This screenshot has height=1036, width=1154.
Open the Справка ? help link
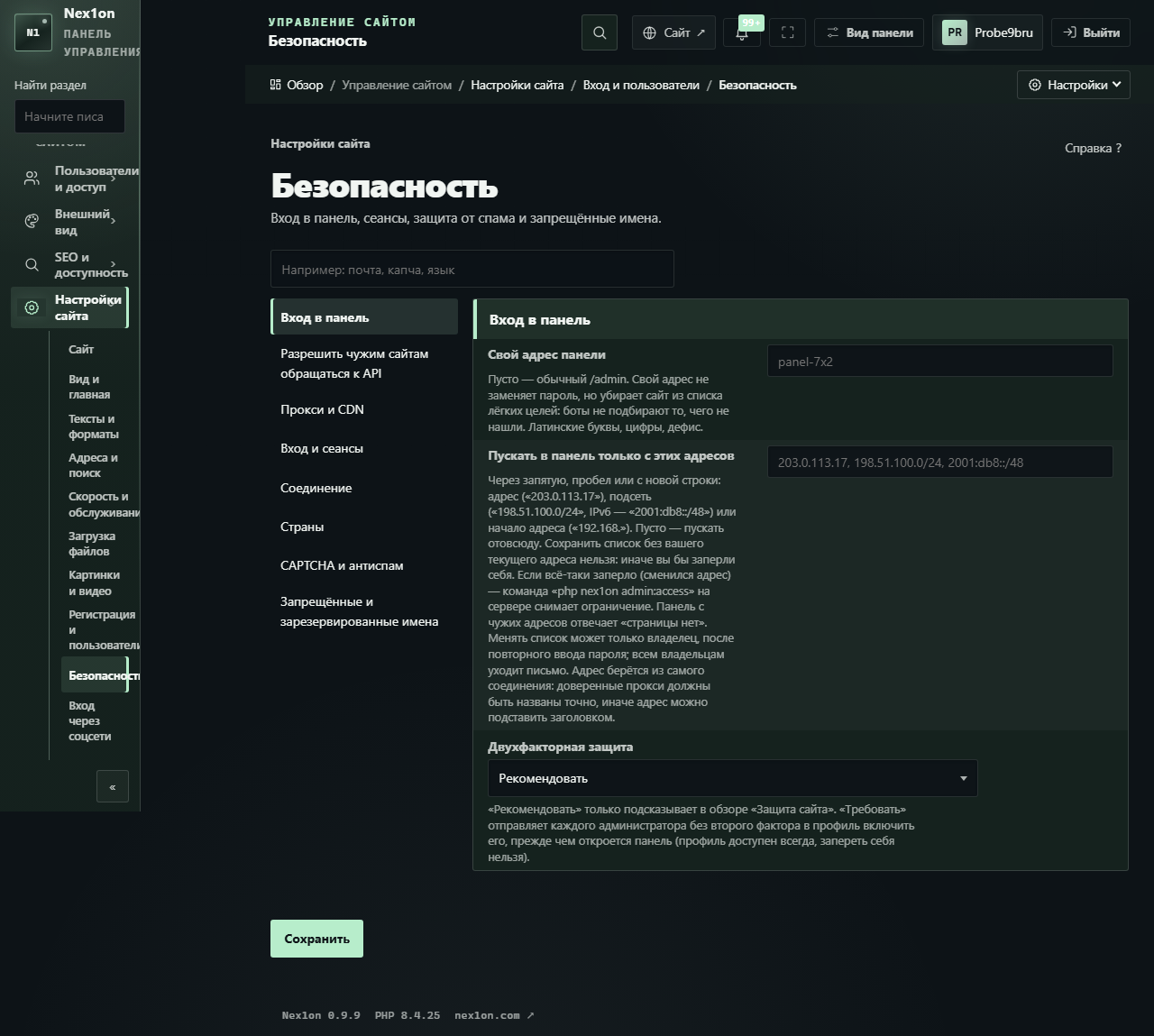click(1093, 148)
